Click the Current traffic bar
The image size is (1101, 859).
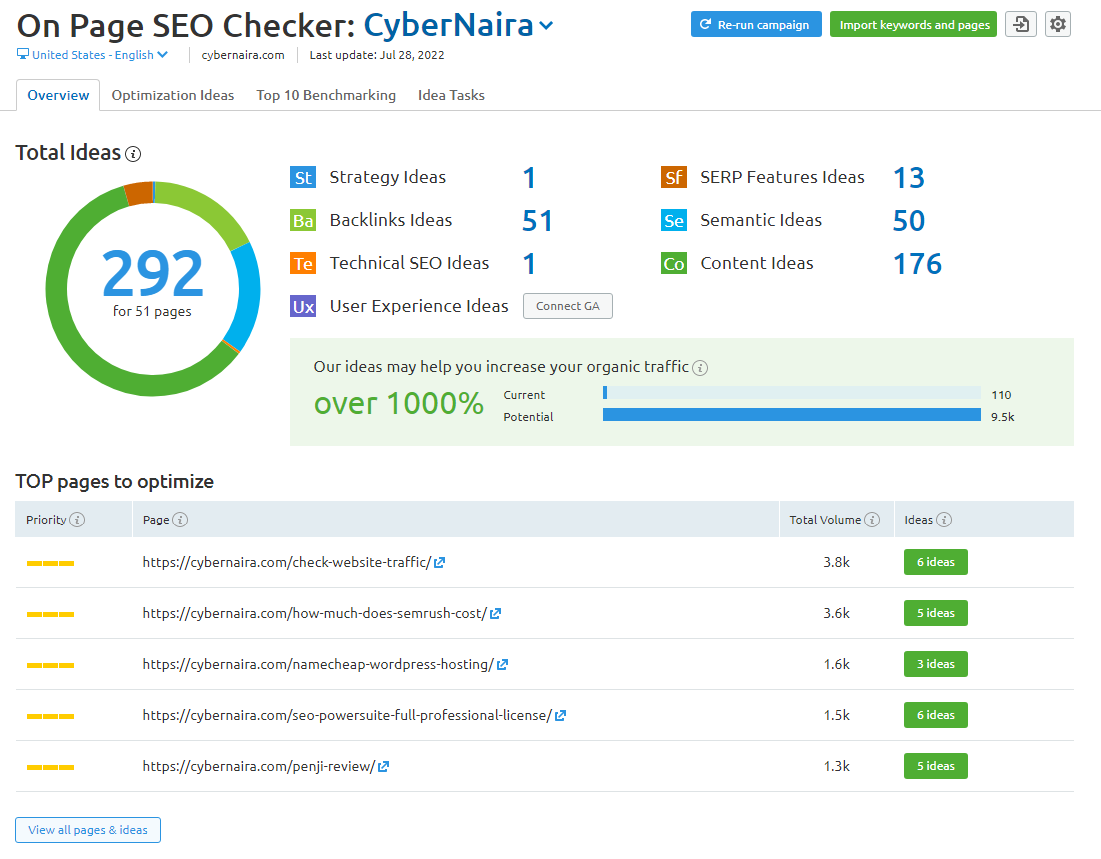tap(791, 393)
